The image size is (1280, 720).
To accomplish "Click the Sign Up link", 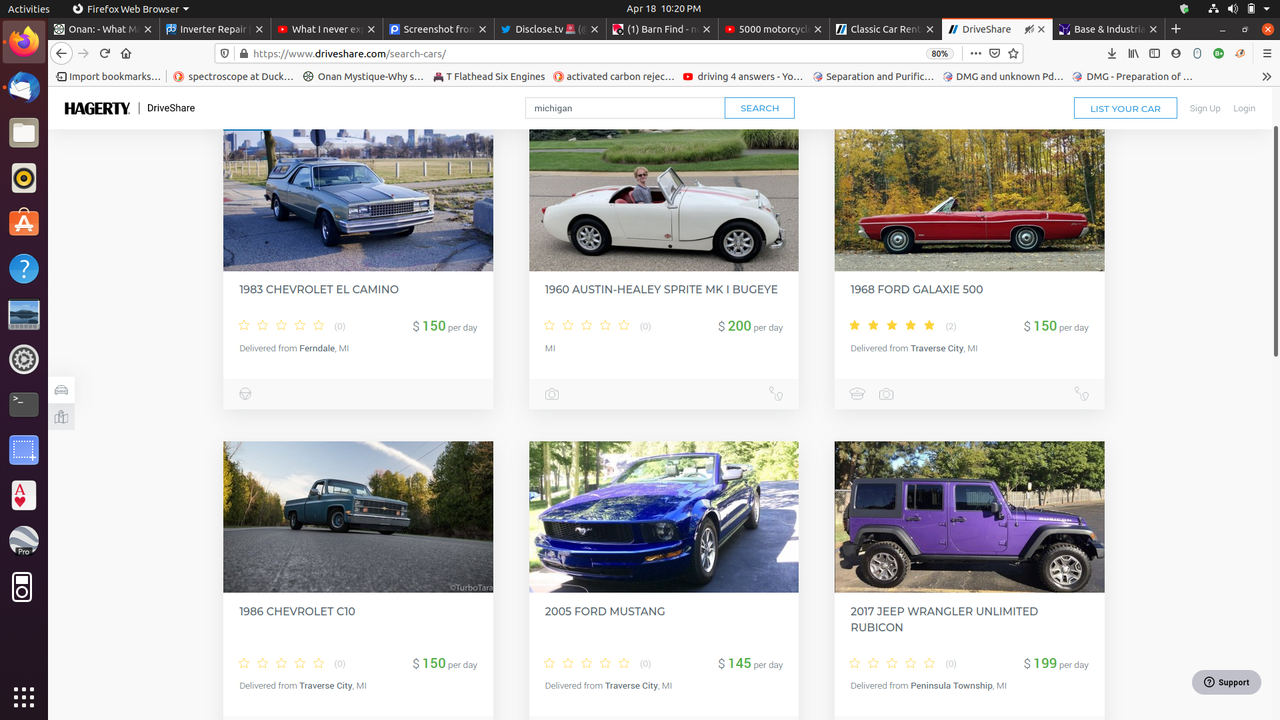I will [x=1205, y=108].
